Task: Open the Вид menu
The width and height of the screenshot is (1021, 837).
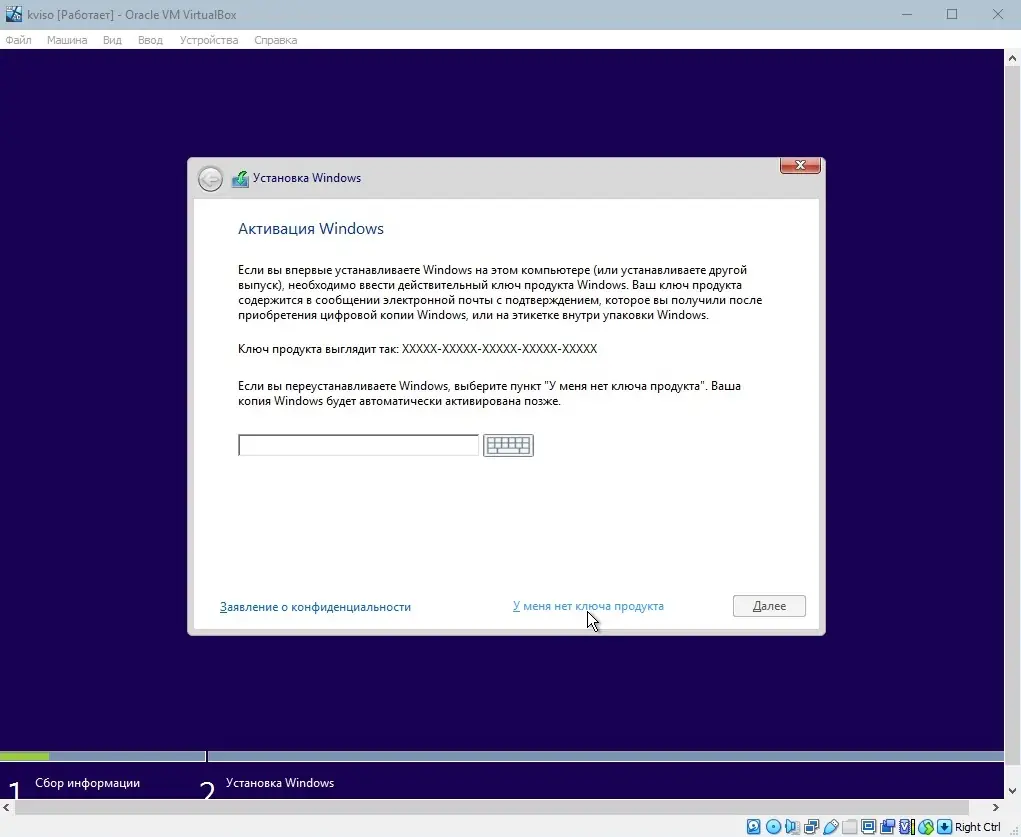Action: pyautogui.click(x=112, y=40)
